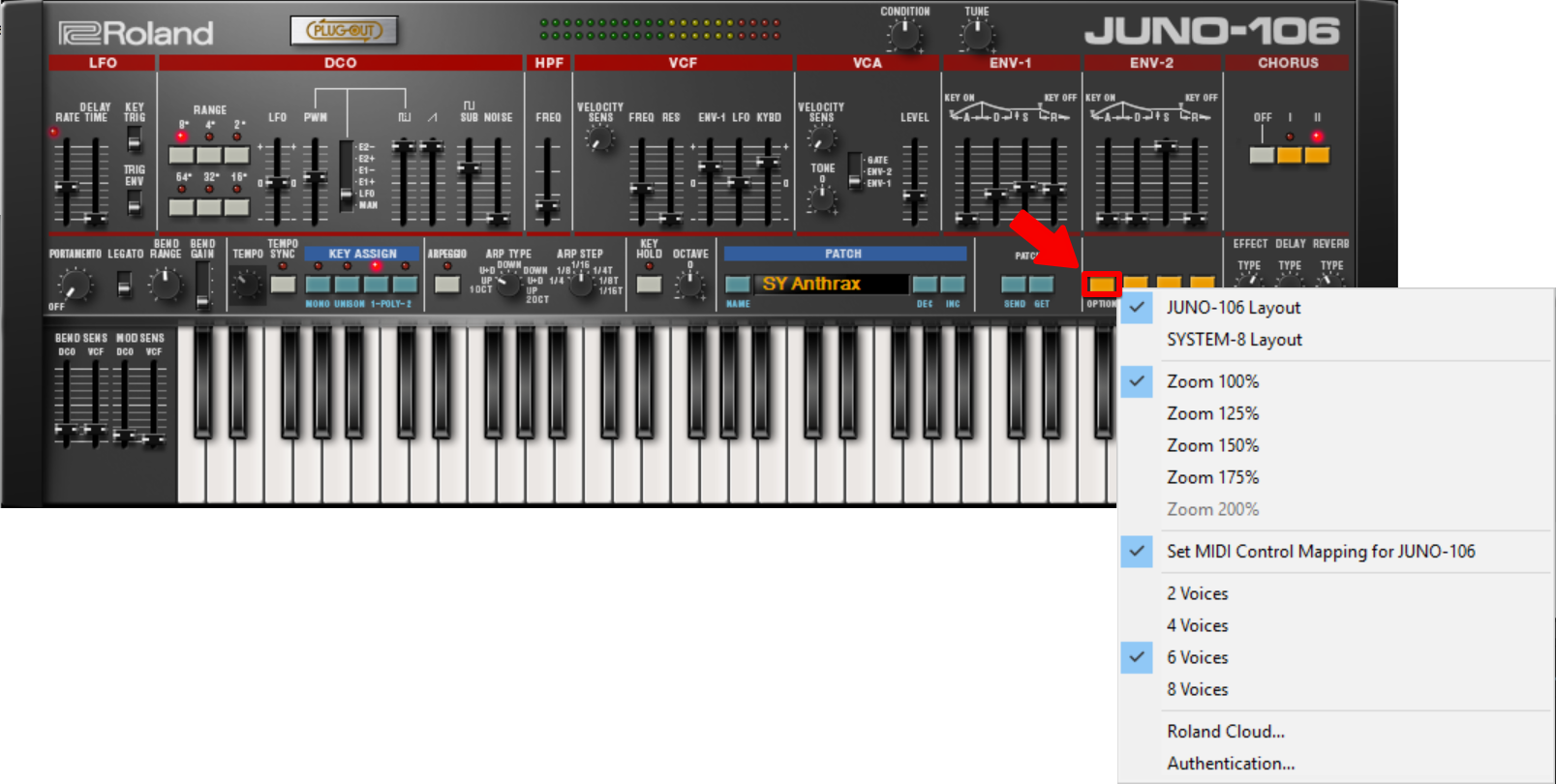The width and height of the screenshot is (1556, 784).
Task: Click the Condition knob
Action: (904, 36)
